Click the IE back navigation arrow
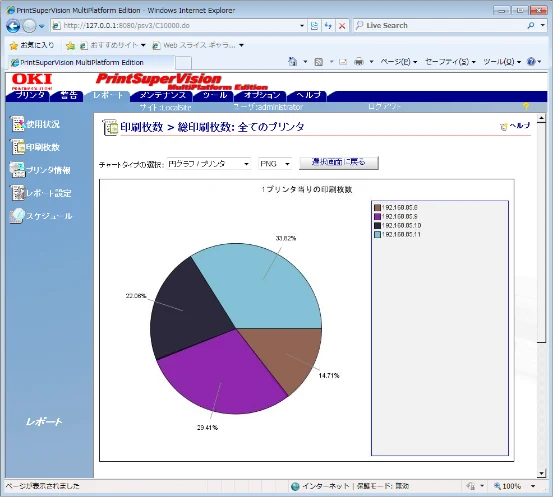The height and width of the screenshot is (497, 553). [13, 26]
